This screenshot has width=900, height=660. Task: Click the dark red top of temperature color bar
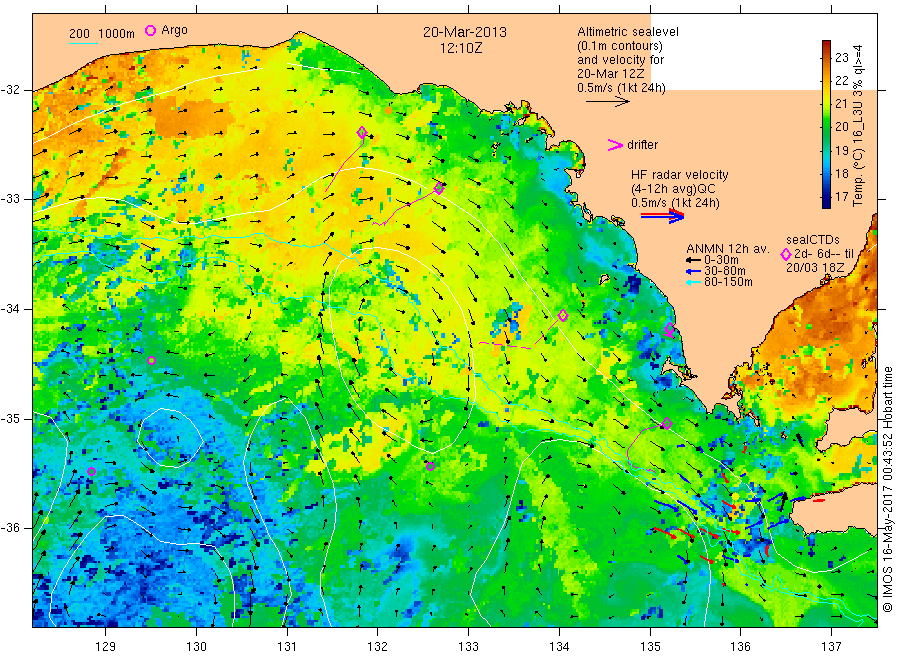[826, 45]
